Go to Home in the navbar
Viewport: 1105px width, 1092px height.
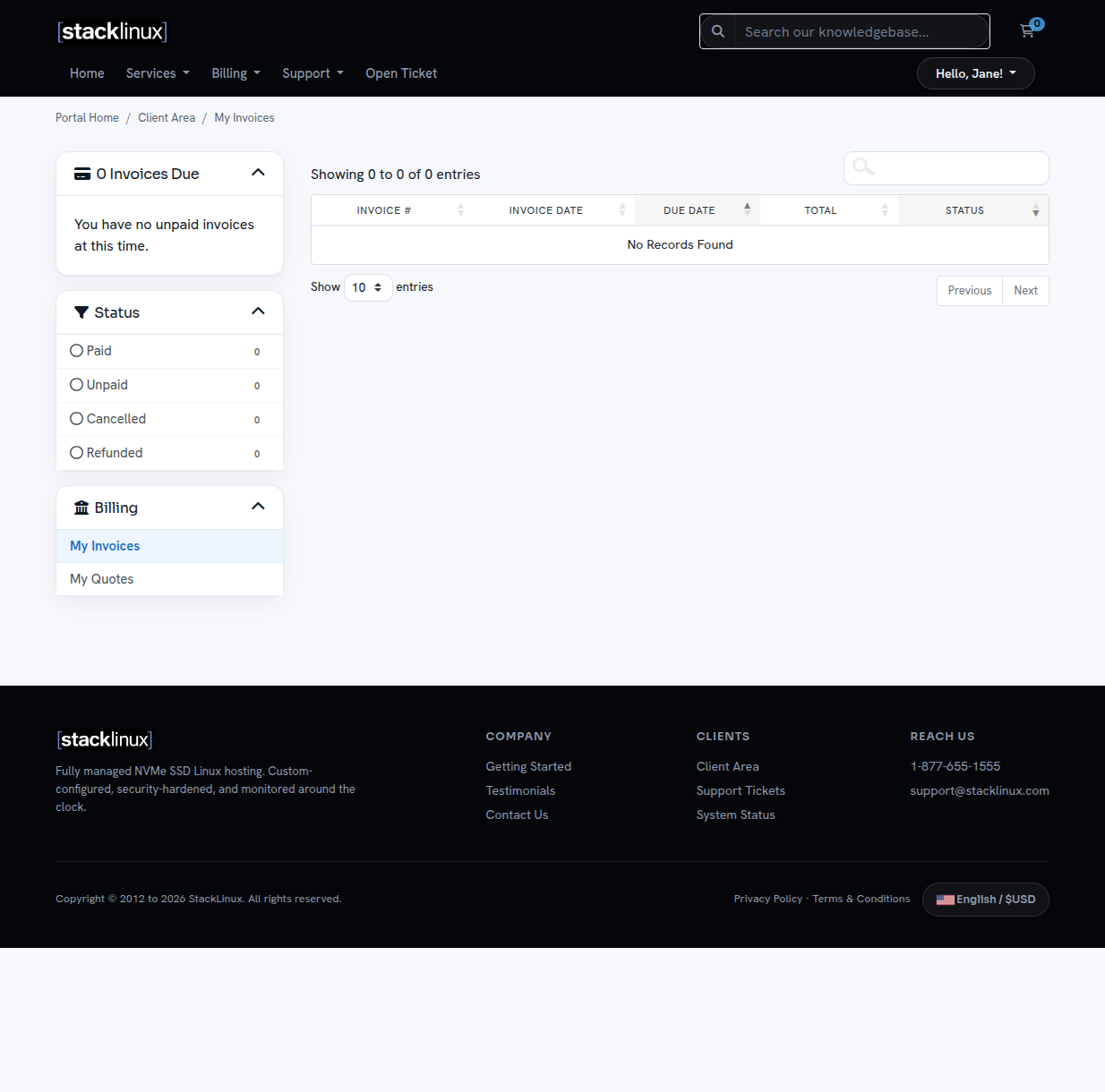87,73
